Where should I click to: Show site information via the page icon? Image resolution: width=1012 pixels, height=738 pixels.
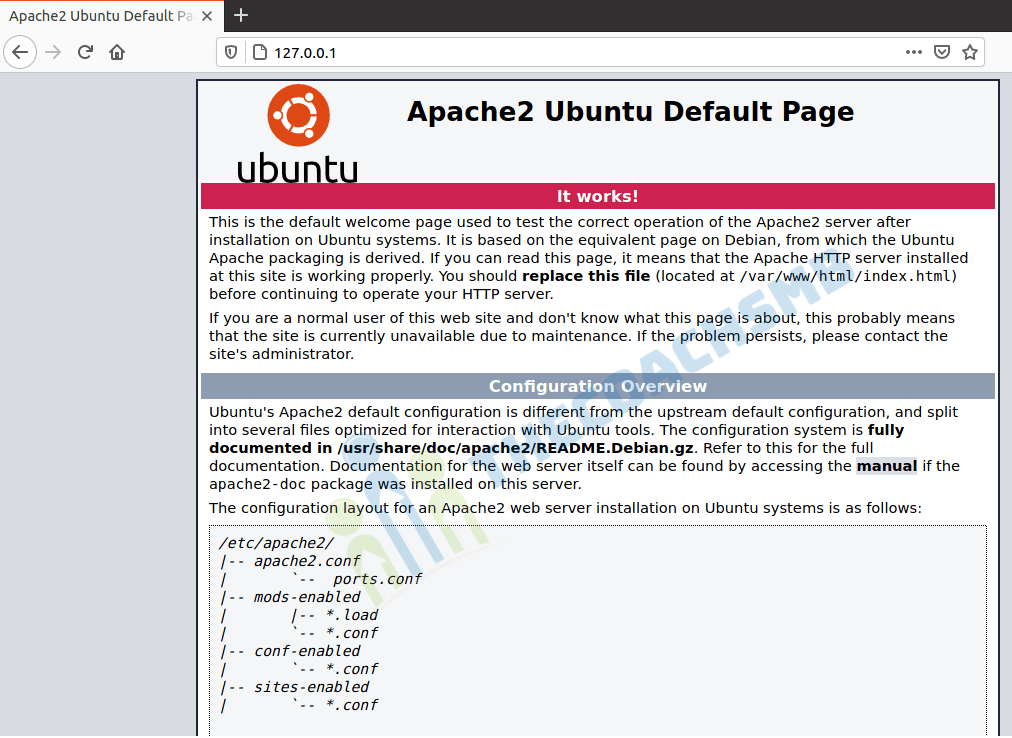259,52
